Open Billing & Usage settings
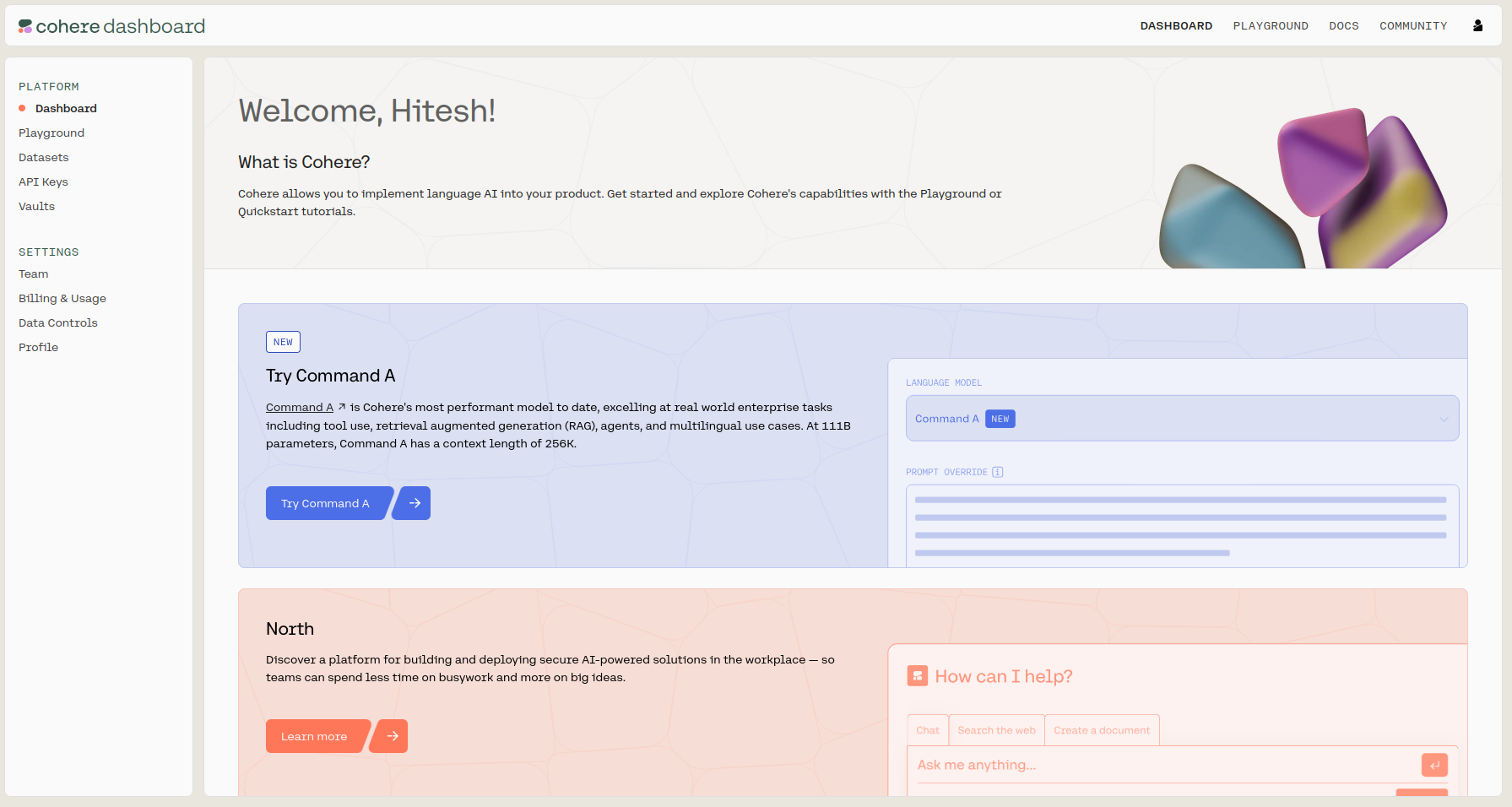 click(62, 298)
